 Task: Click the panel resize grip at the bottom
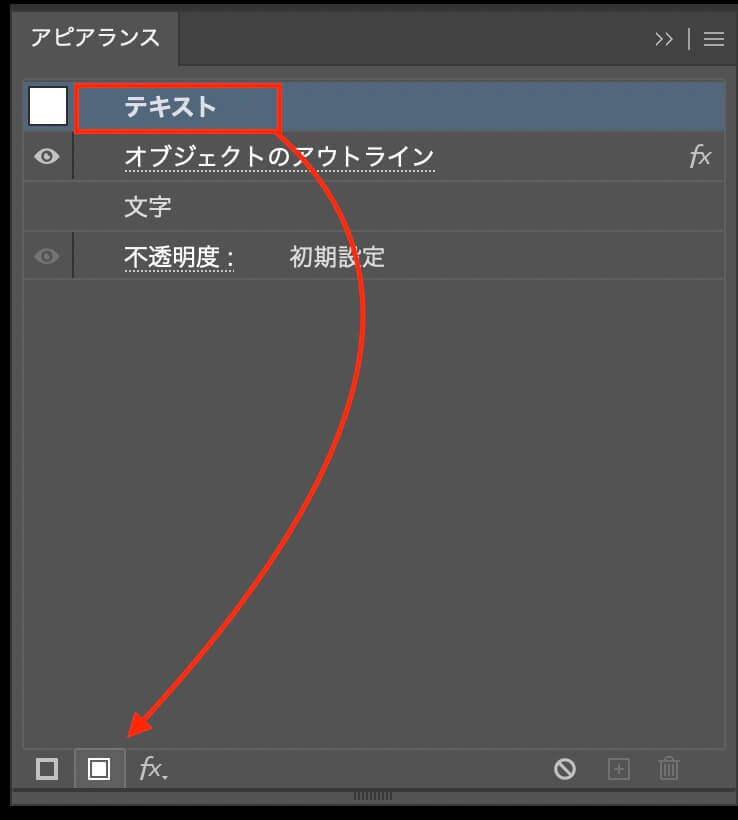pyautogui.click(x=373, y=796)
